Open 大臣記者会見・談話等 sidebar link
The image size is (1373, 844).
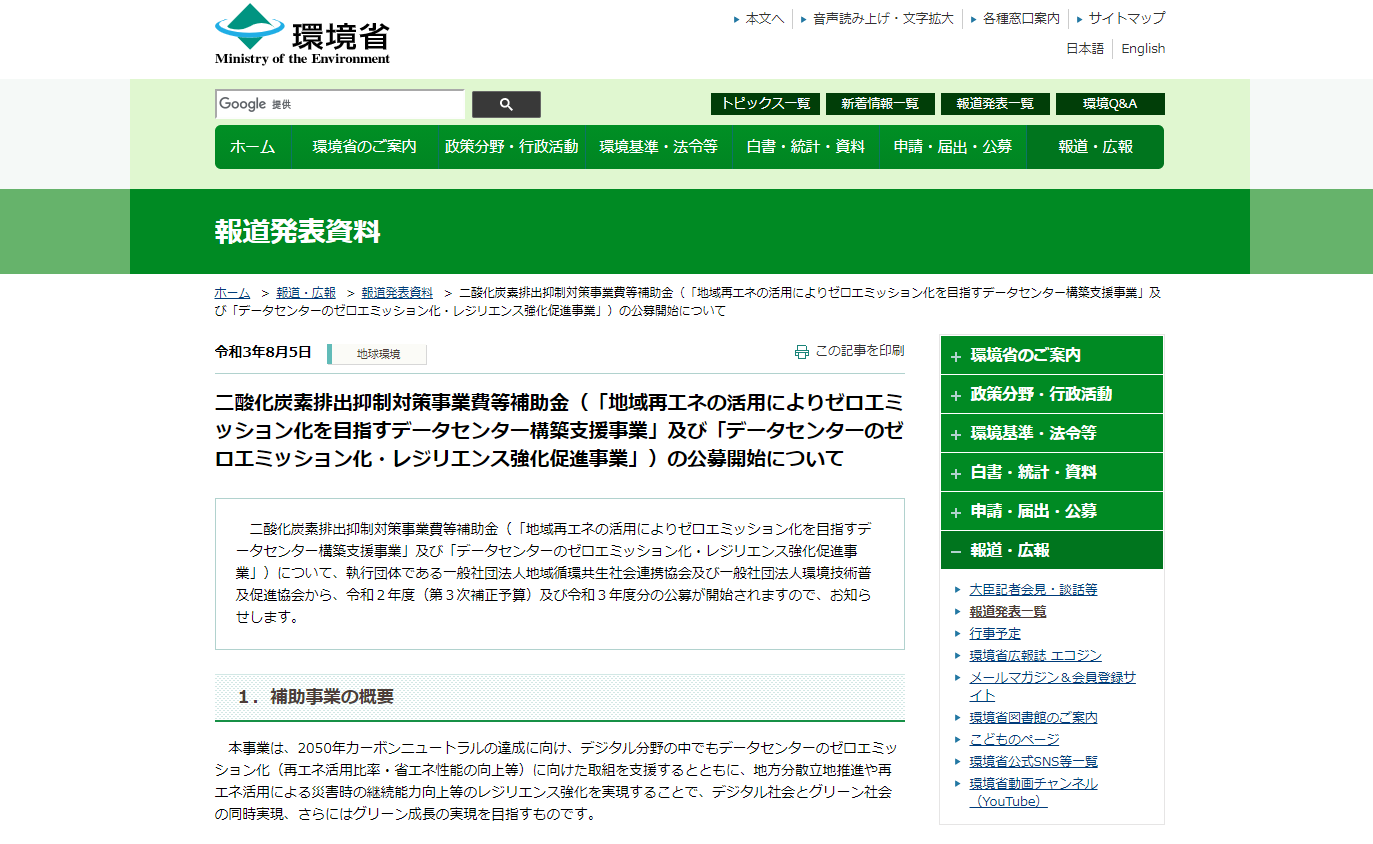pos(1033,590)
